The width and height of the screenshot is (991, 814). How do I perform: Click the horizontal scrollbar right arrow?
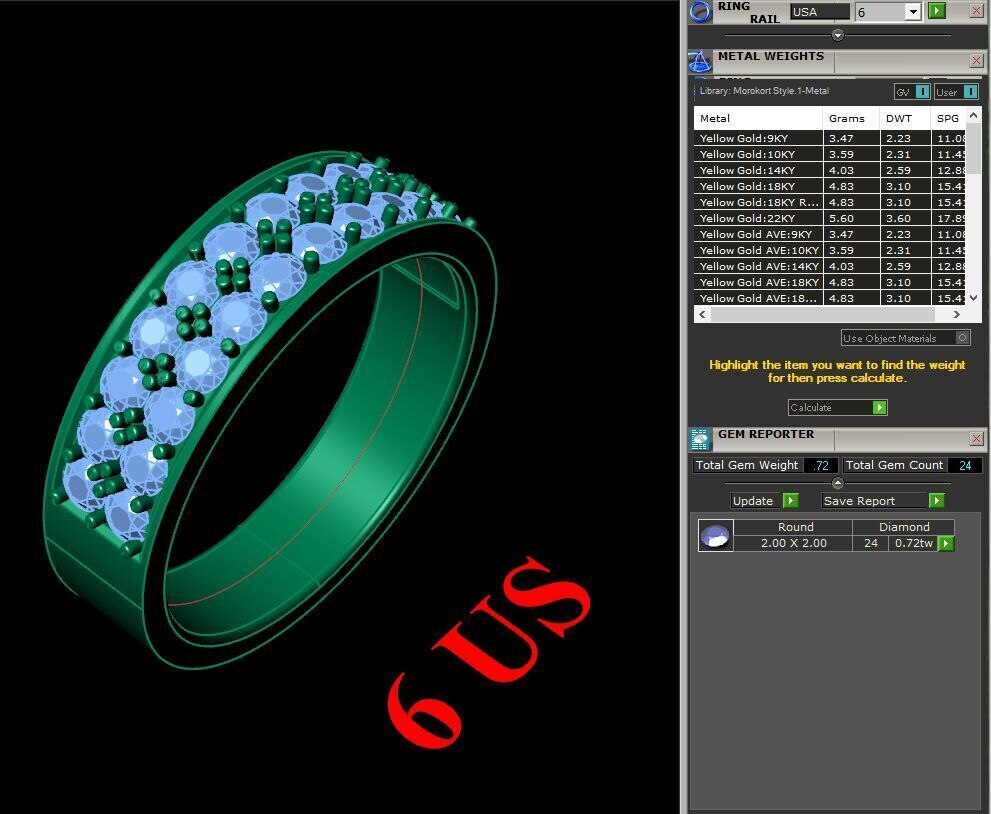(957, 314)
